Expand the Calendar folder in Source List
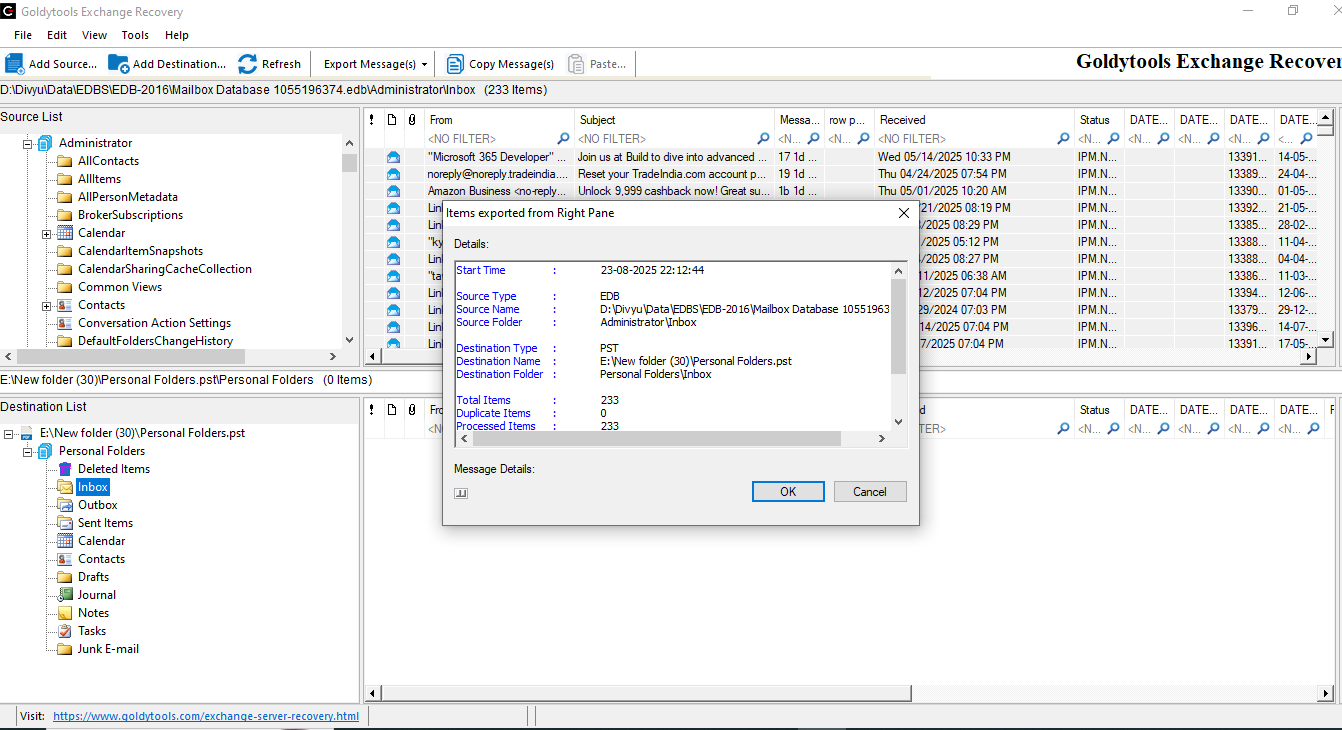This screenshot has height=730, width=1342. tap(47, 234)
